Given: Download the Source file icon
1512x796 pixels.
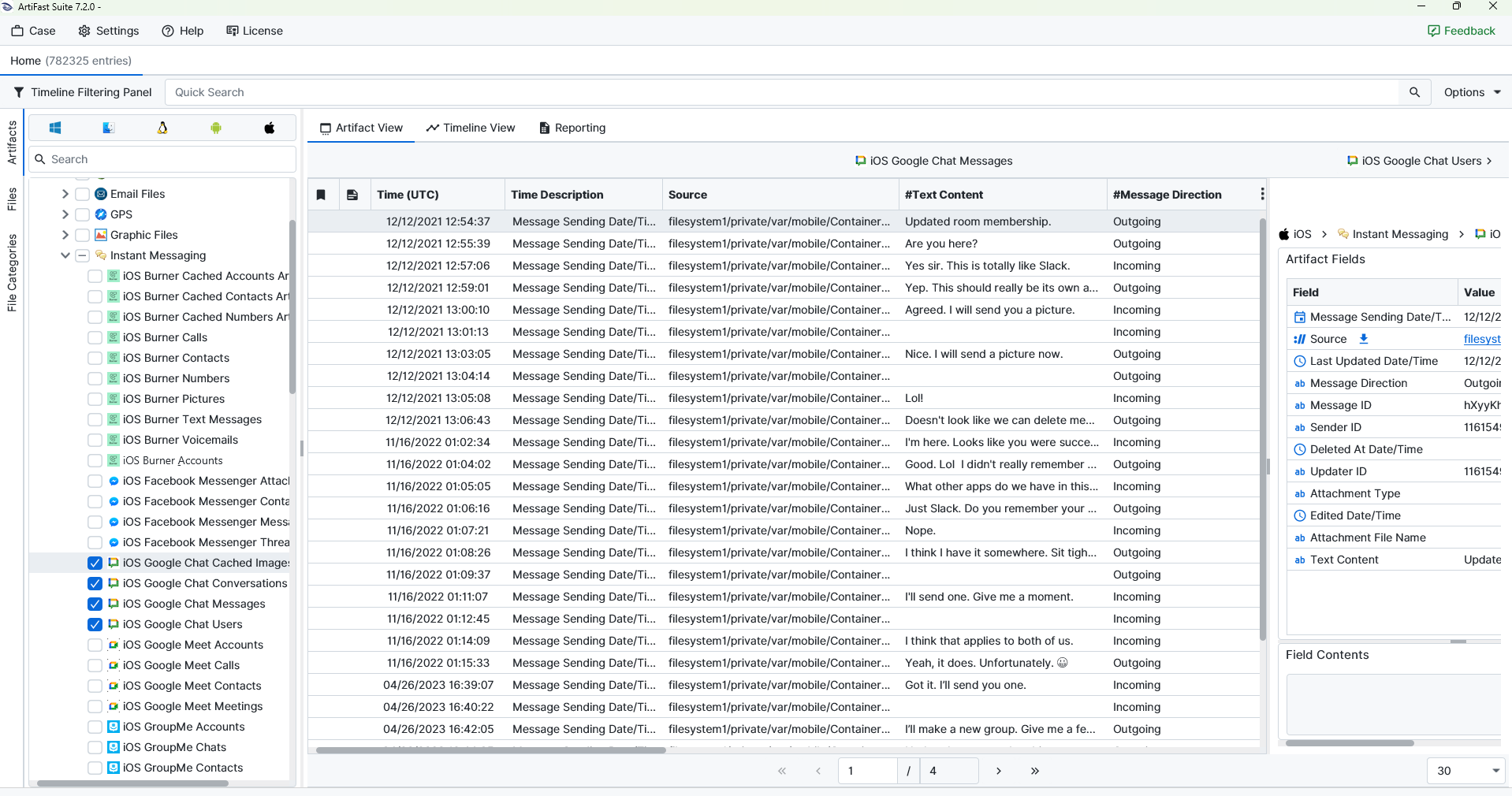Looking at the screenshot, I should tap(1364, 339).
